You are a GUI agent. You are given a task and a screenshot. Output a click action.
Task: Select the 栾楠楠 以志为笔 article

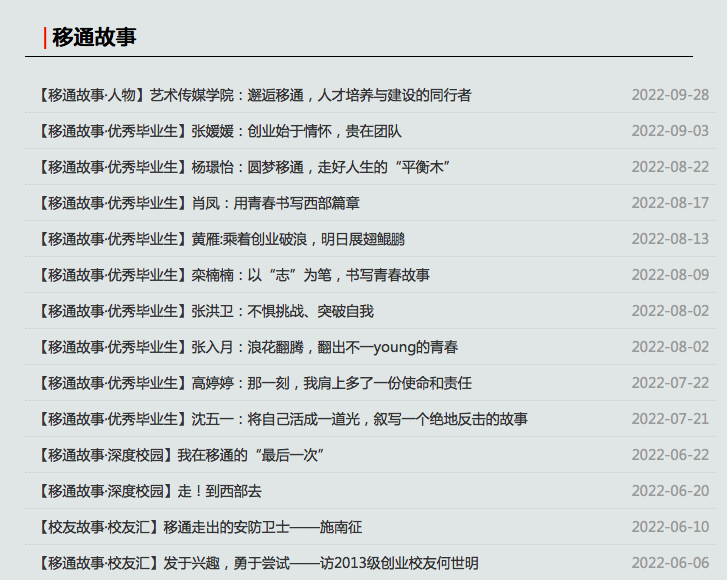pos(232,275)
